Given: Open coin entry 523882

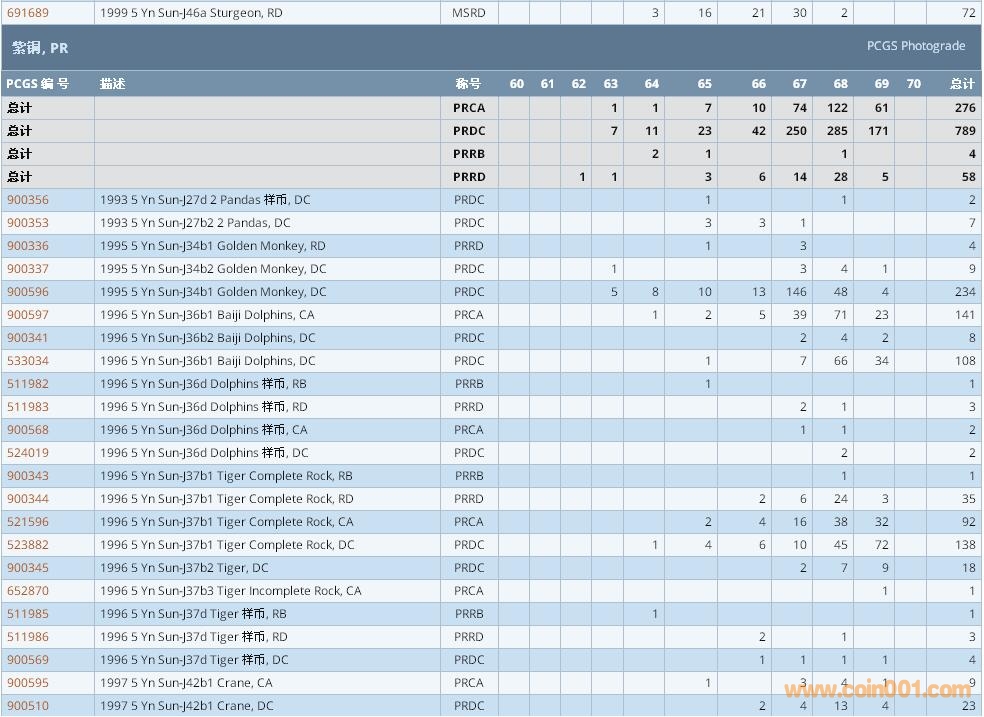Looking at the screenshot, I should [x=27, y=545].
